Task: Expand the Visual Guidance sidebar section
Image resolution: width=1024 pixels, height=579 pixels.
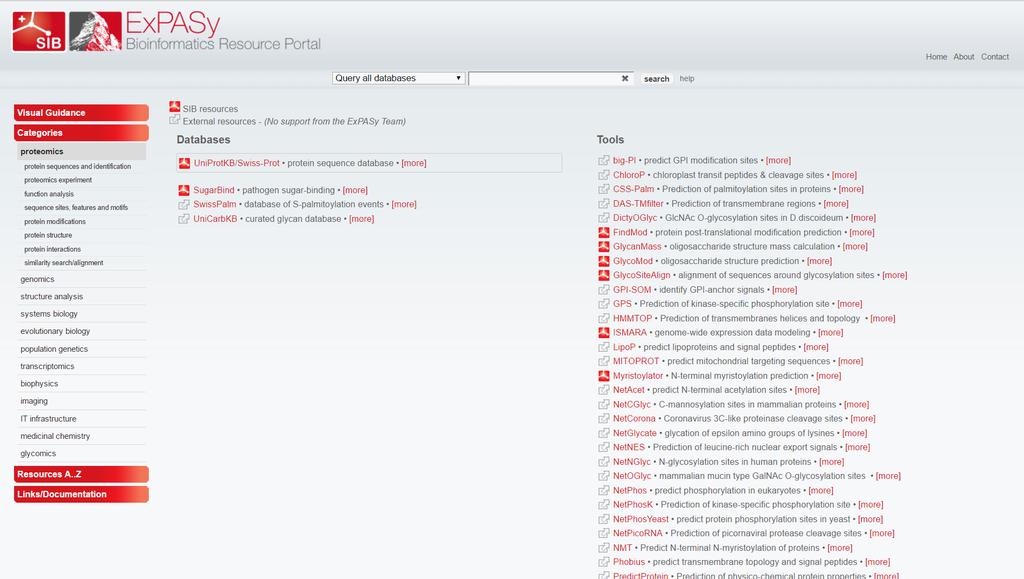Action: pyautogui.click(x=81, y=112)
